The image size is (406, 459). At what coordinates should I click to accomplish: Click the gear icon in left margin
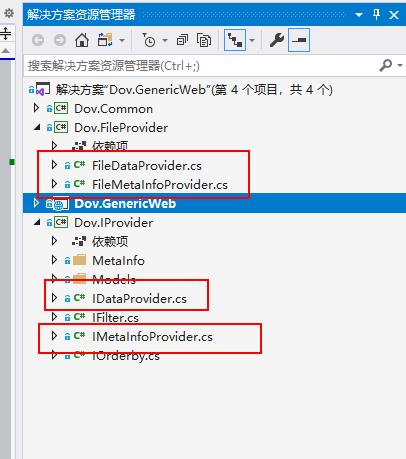tap(9, 13)
